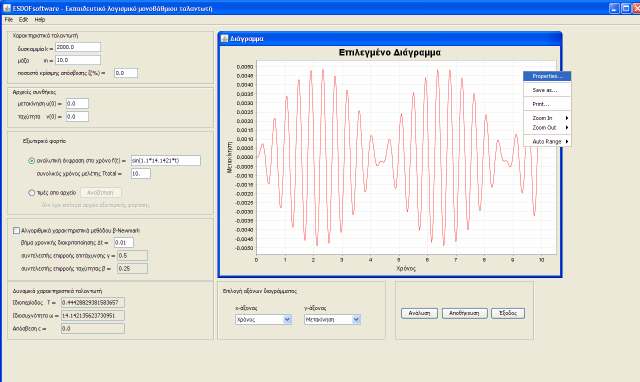The image size is (640, 382).
Task: Choose Properties... in the chart context menu
Action: pos(547,76)
